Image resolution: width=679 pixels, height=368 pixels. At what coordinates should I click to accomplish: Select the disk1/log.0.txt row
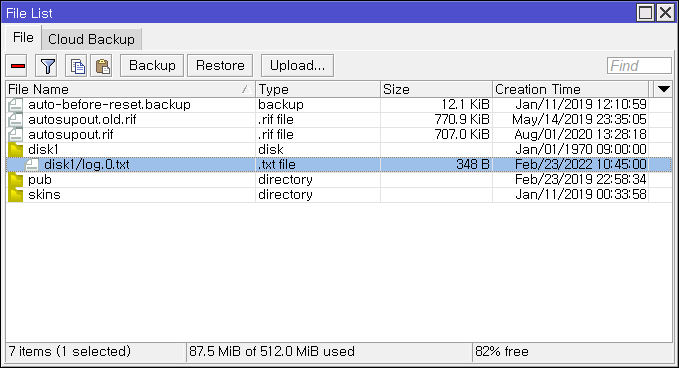[339, 165]
